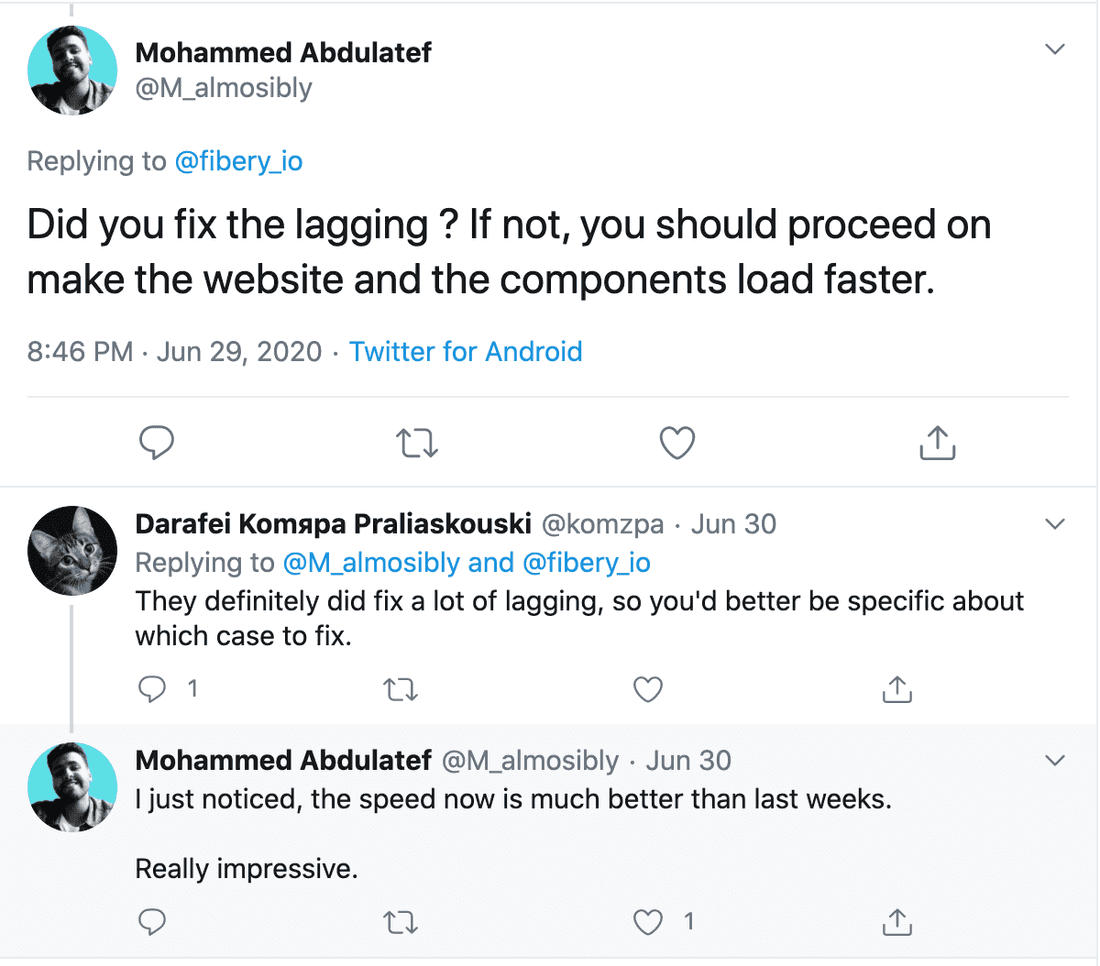Screen dimensions: 1100x966
Task: Reply to Darafei's tweet
Action: [152, 688]
